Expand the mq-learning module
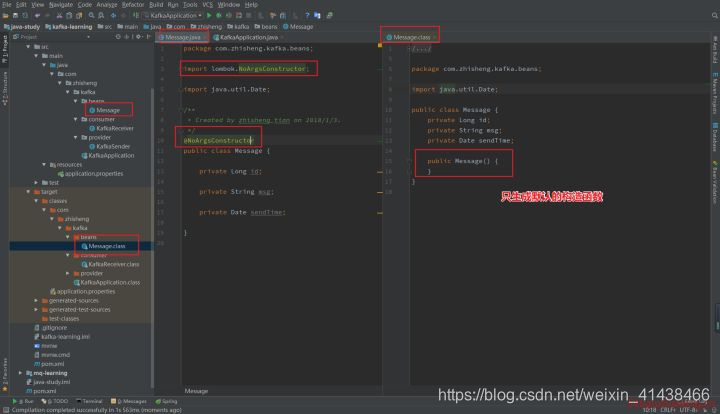This screenshot has height=414, width=720. pyautogui.click(x=21, y=373)
